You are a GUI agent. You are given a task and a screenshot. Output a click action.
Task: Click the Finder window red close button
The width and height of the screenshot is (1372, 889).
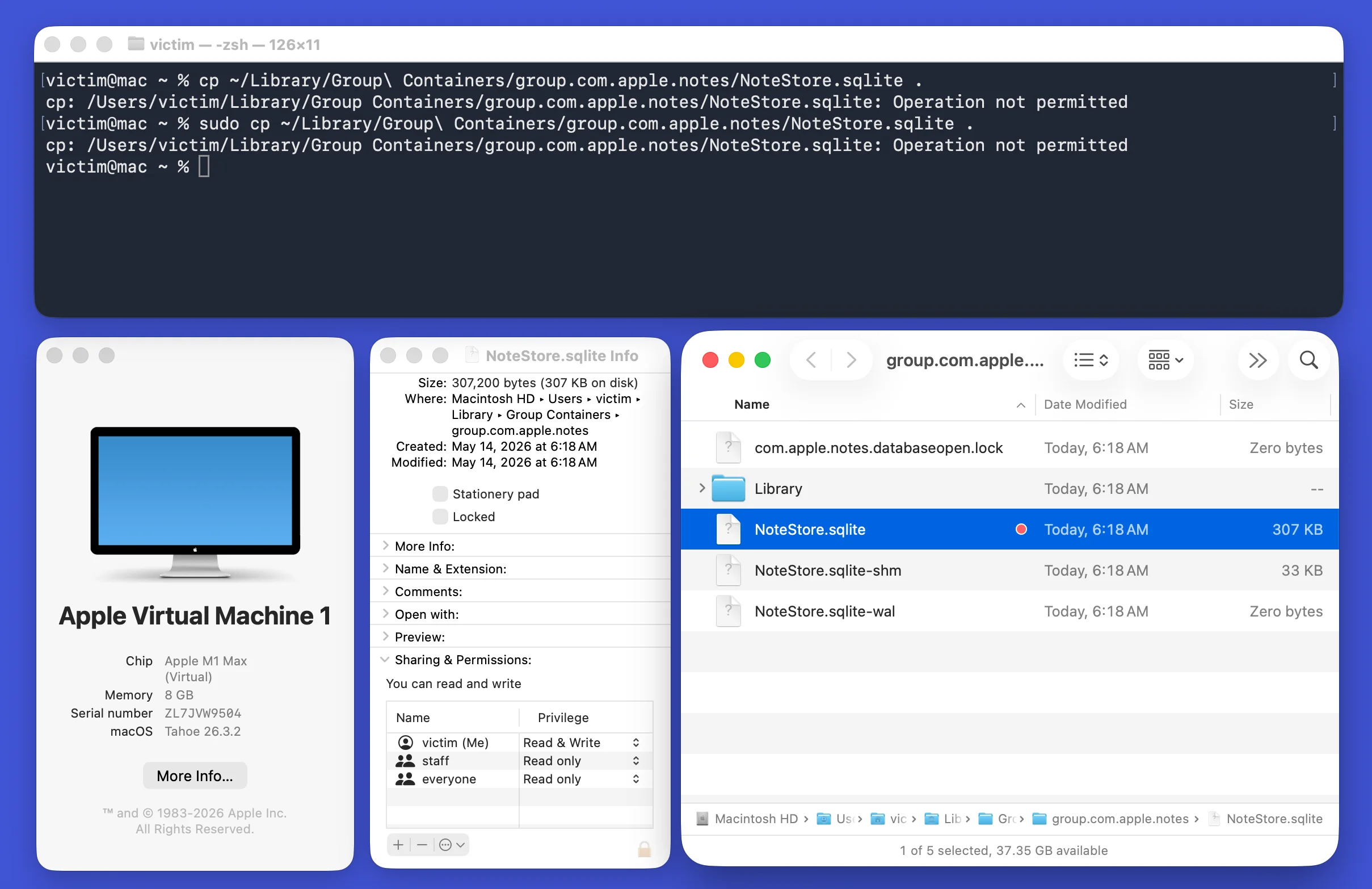[x=710, y=360]
